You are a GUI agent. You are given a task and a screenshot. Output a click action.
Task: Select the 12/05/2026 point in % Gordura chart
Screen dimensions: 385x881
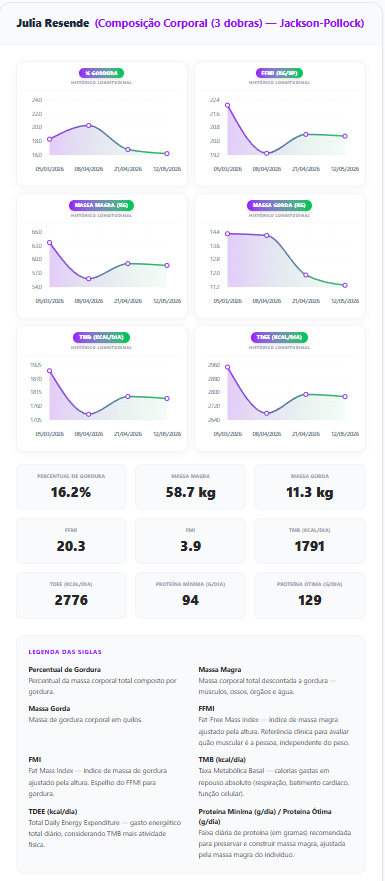coord(167,153)
